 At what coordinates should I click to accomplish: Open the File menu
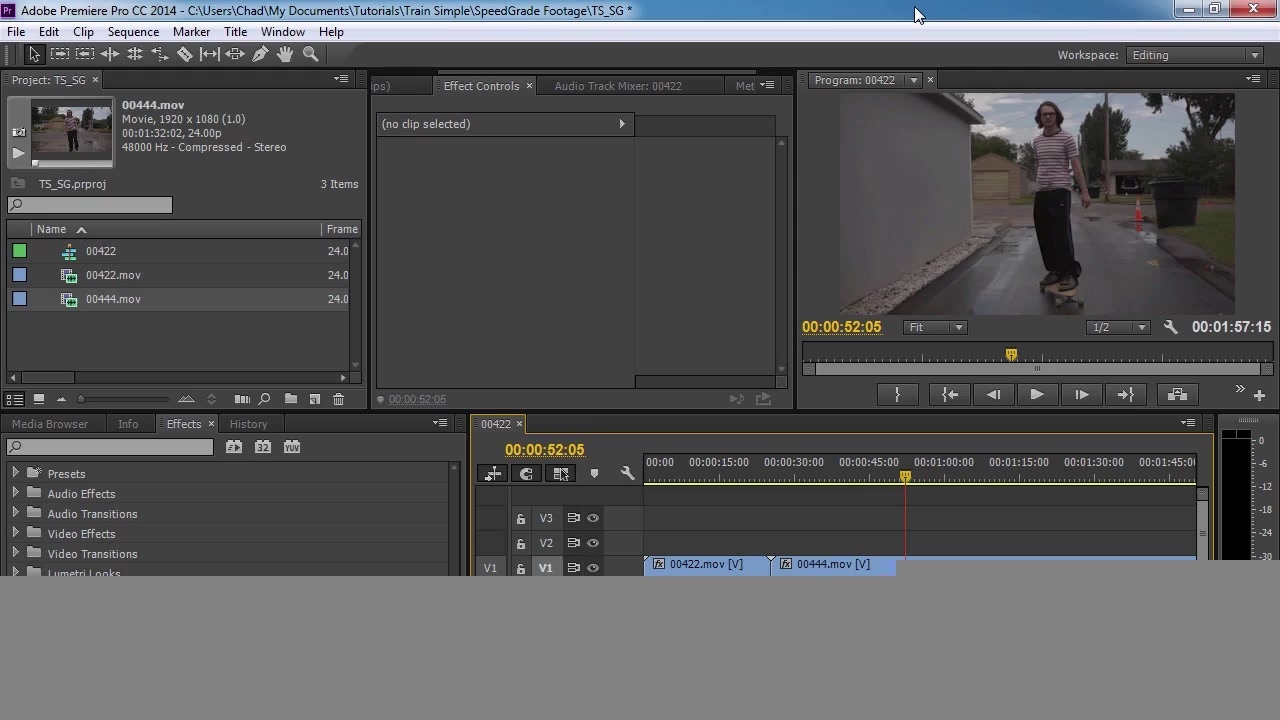[16, 32]
